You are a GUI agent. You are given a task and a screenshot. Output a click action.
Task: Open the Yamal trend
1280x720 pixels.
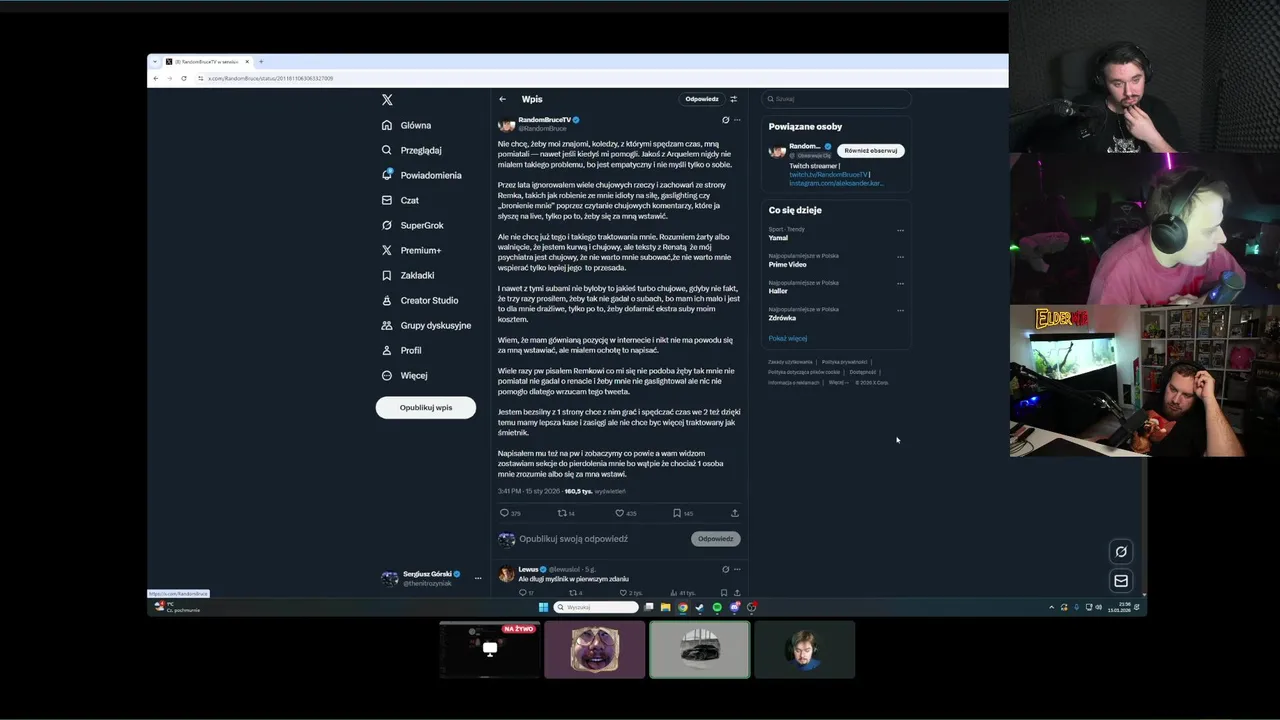pyautogui.click(x=778, y=238)
